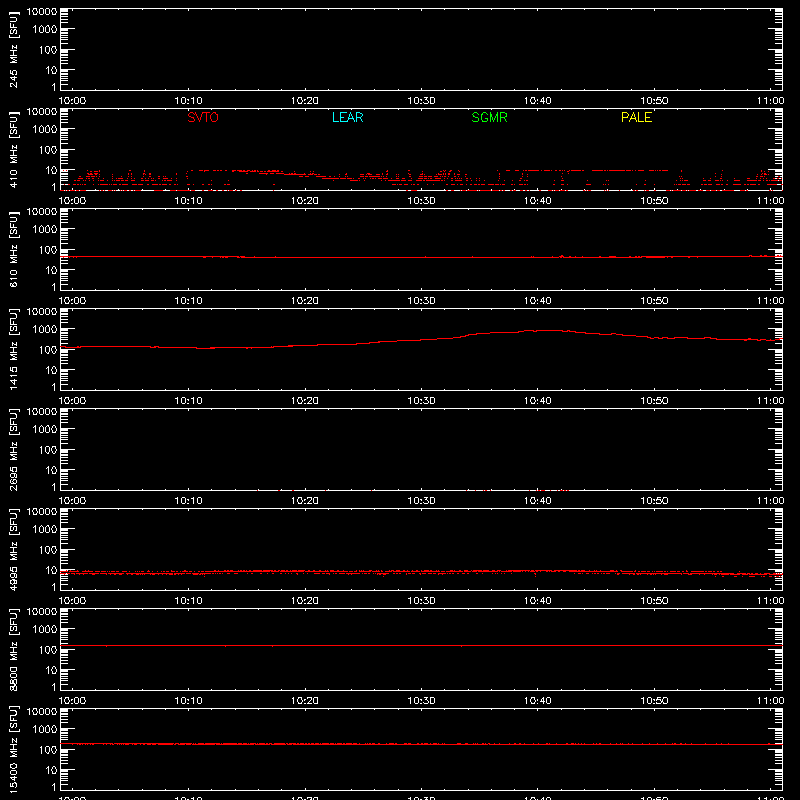
Task: Click the 10:40 time label of 610 MHz panel
Action: [x=537, y=301]
